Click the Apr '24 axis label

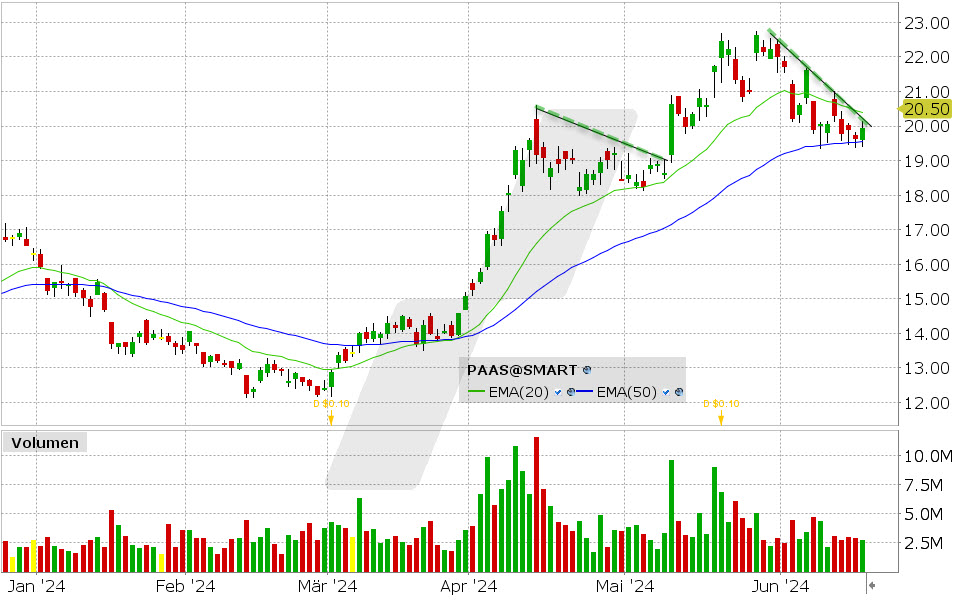tap(468, 586)
